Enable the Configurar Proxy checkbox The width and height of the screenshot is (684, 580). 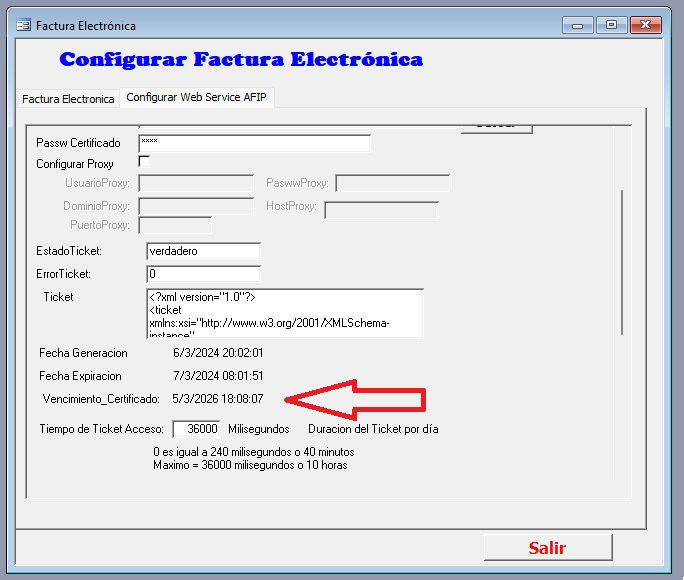[144, 161]
